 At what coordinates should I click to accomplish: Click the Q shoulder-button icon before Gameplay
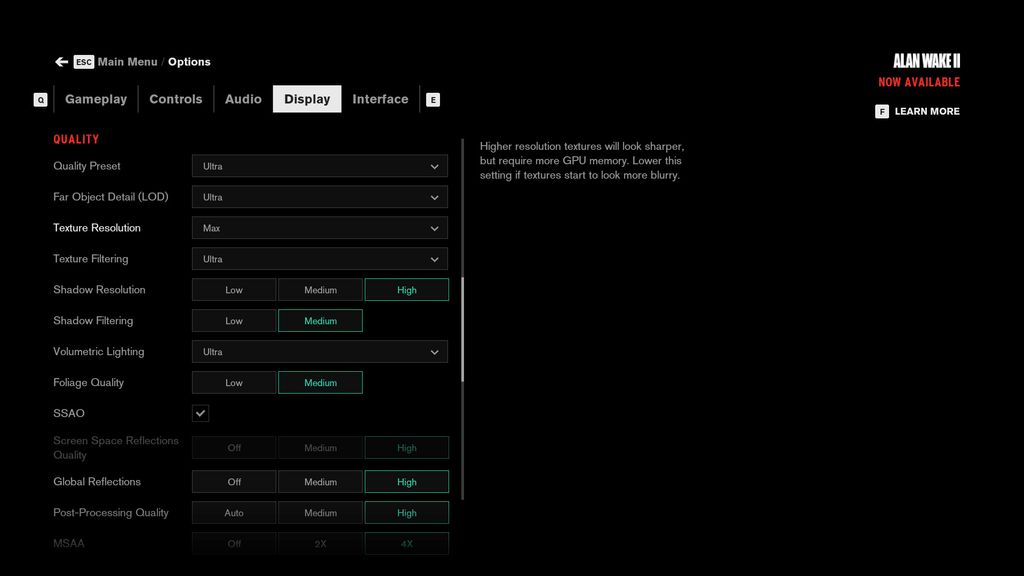(40, 99)
